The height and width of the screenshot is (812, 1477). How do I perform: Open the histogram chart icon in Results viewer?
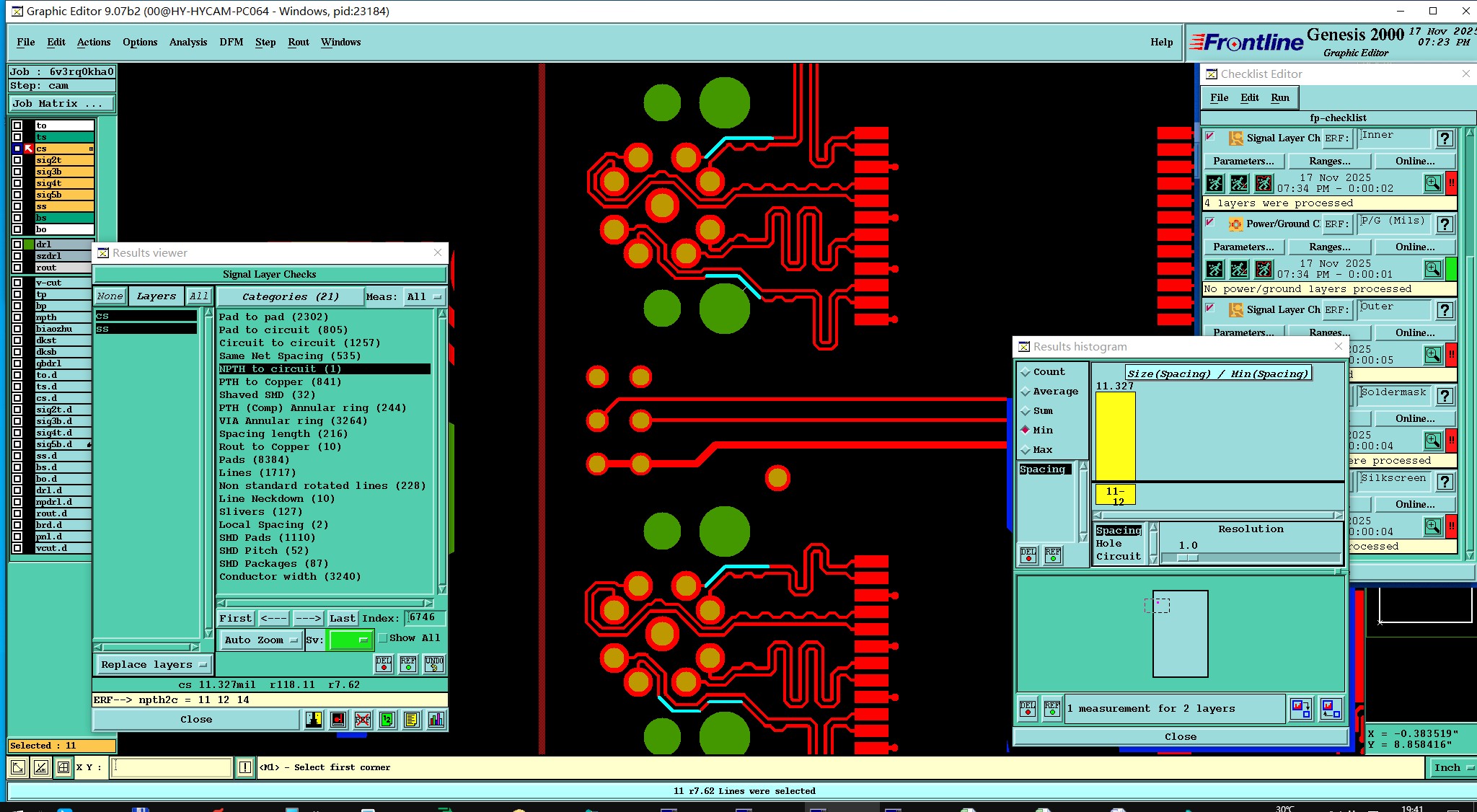[x=436, y=720]
